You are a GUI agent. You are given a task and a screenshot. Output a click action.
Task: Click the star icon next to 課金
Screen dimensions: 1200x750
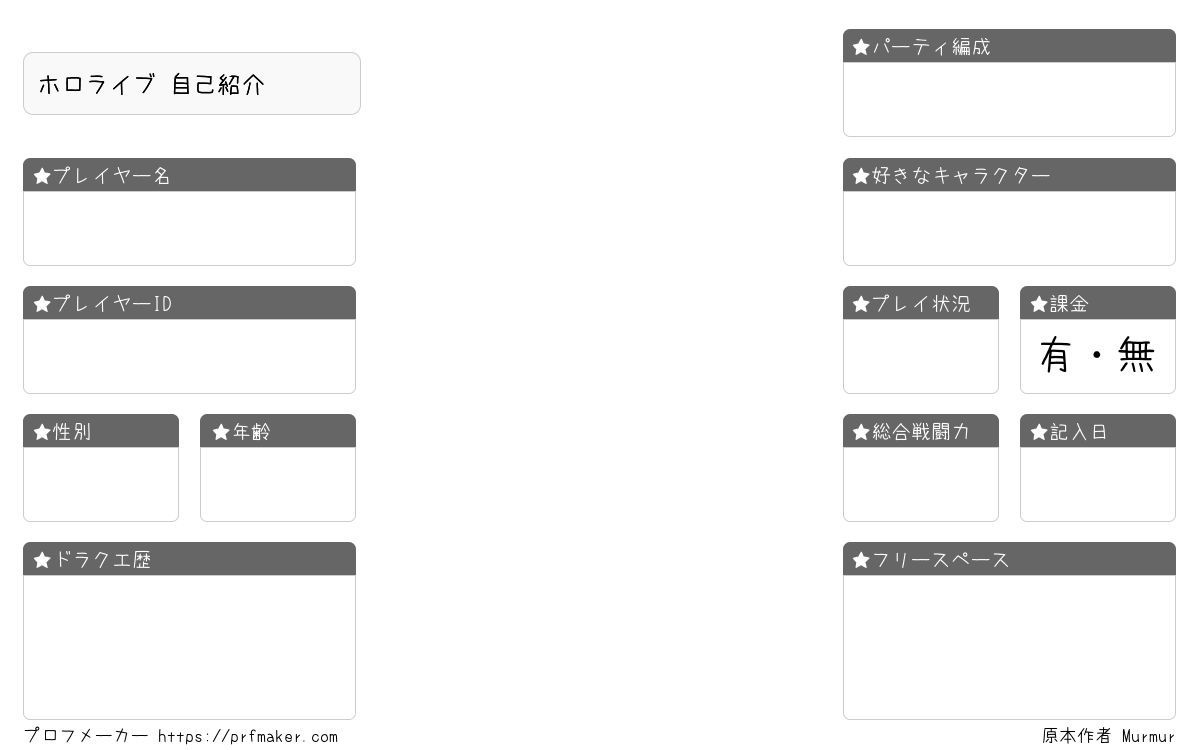pos(1039,304)
